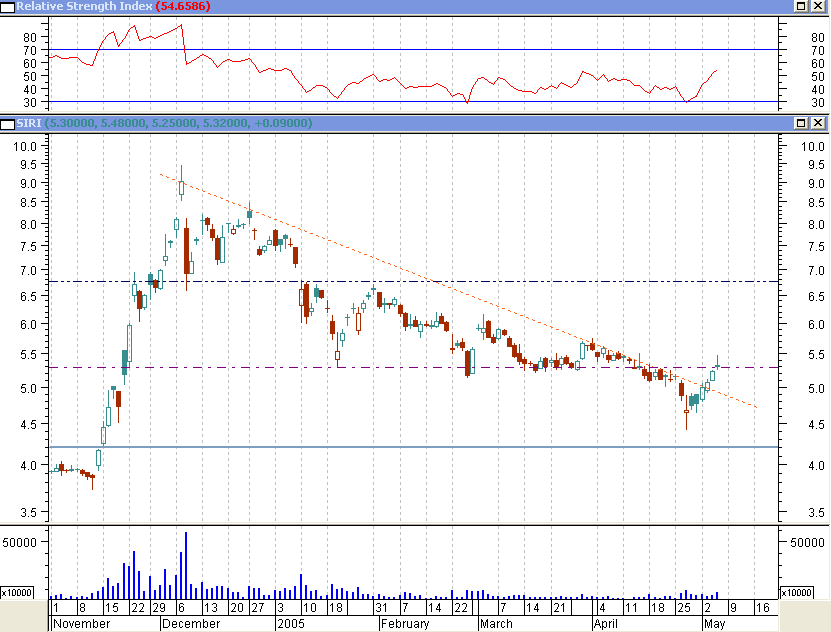Viewport: 831px width, 632px height.
Task: Close the Relative Strength Index panel
Action: tap(818, 6)
